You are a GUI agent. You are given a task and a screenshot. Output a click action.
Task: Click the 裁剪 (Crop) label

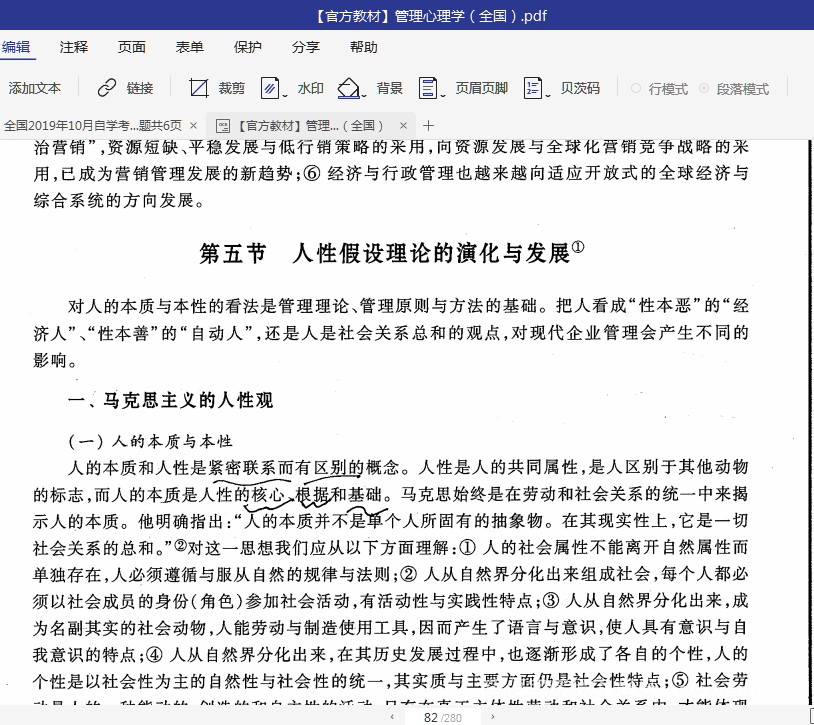coord(231,88)
